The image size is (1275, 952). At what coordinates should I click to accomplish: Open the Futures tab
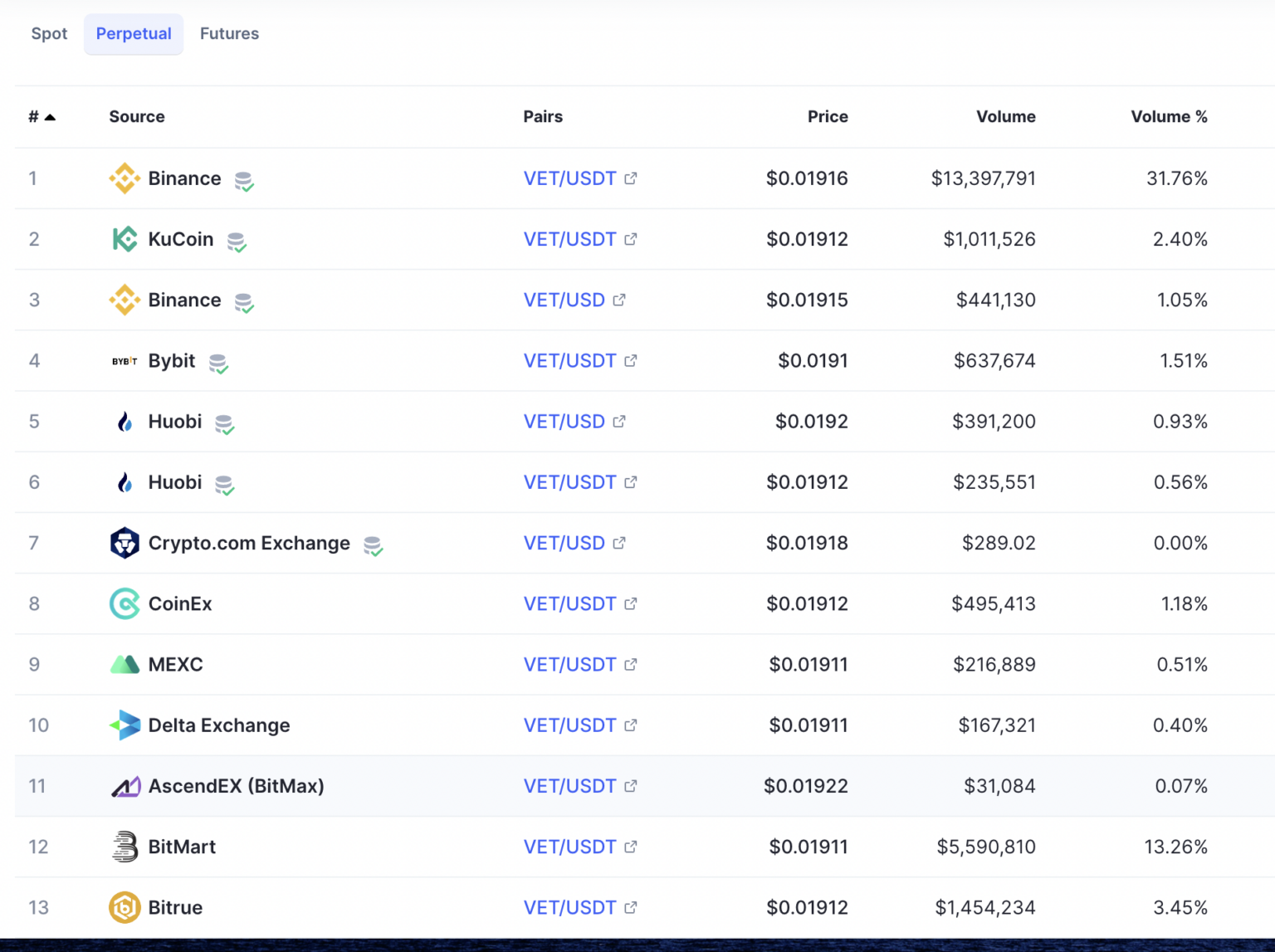pyautogui.click(x=229, y=34)
